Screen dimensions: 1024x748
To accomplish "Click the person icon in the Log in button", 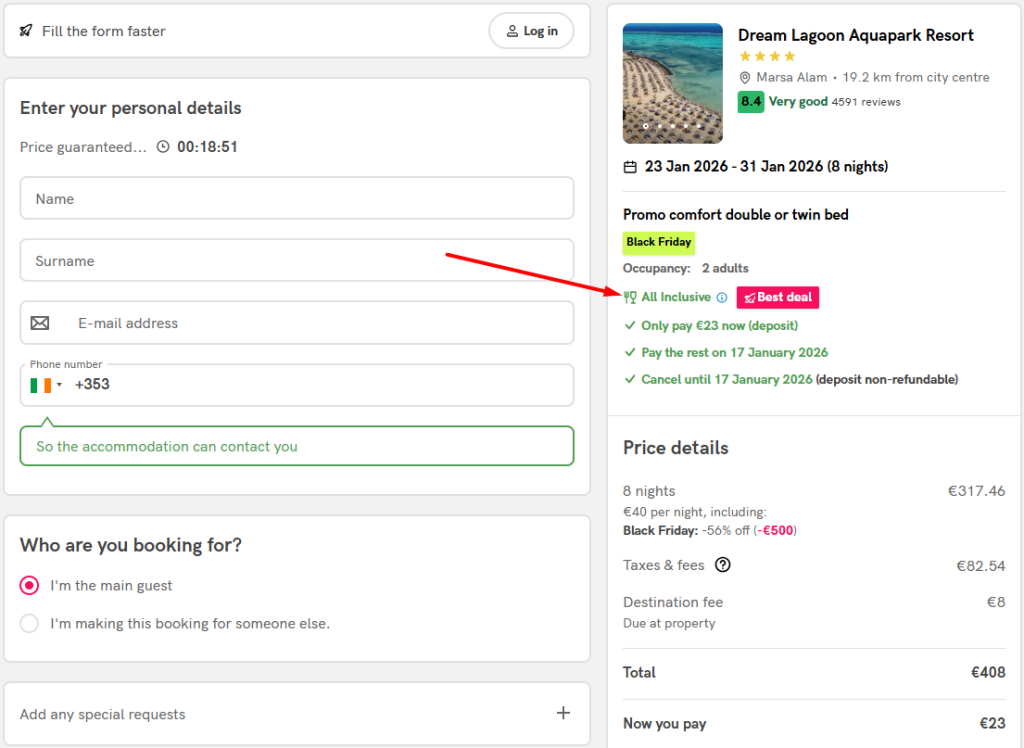I will [513, 31].
